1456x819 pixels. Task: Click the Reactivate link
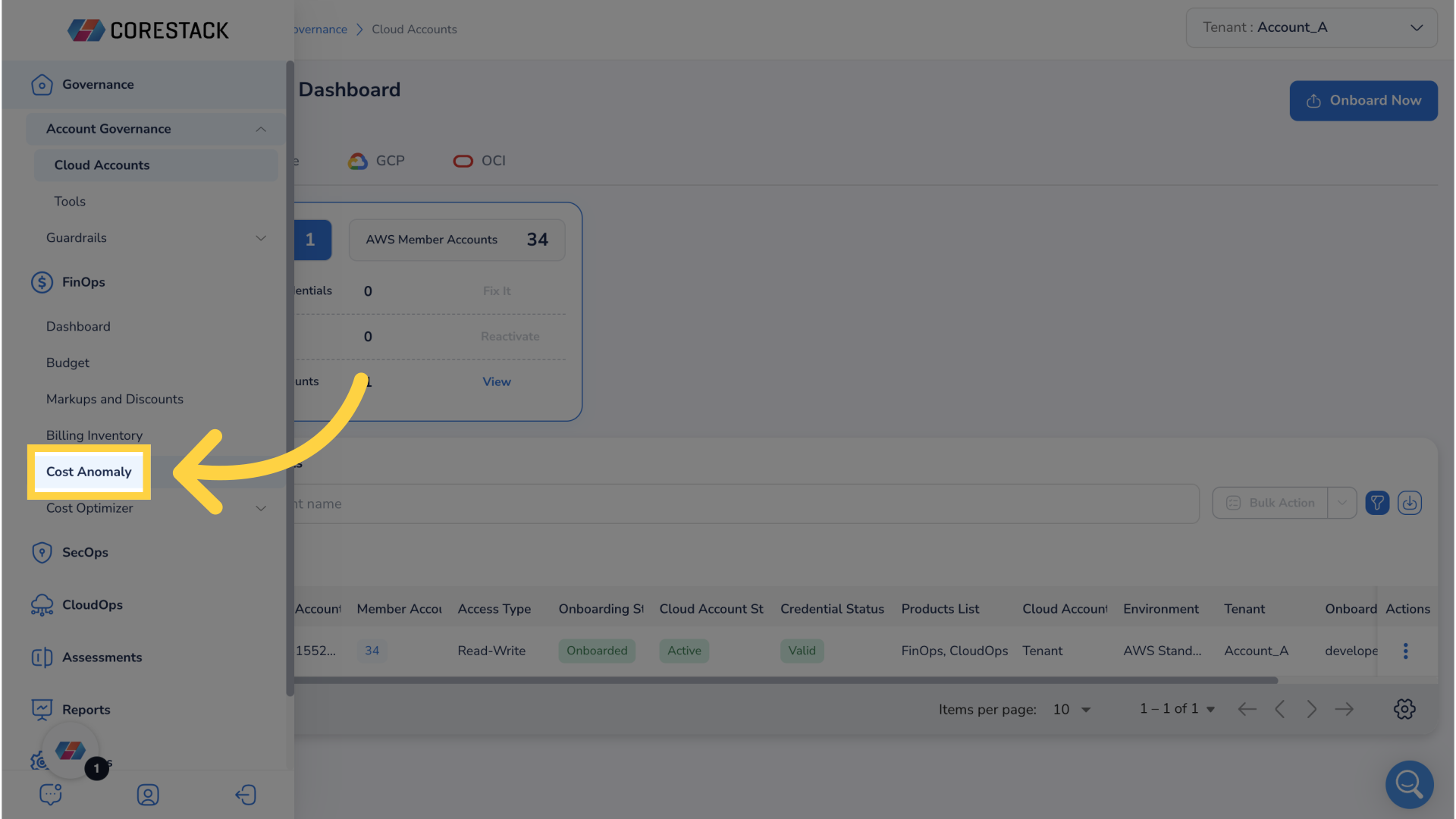pos(510,337)
